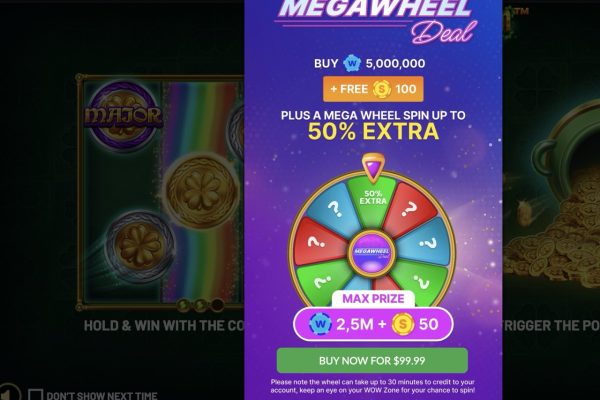Click the + FREE 100 orange badge
The image size is (600, 400).
coord(373,89)
